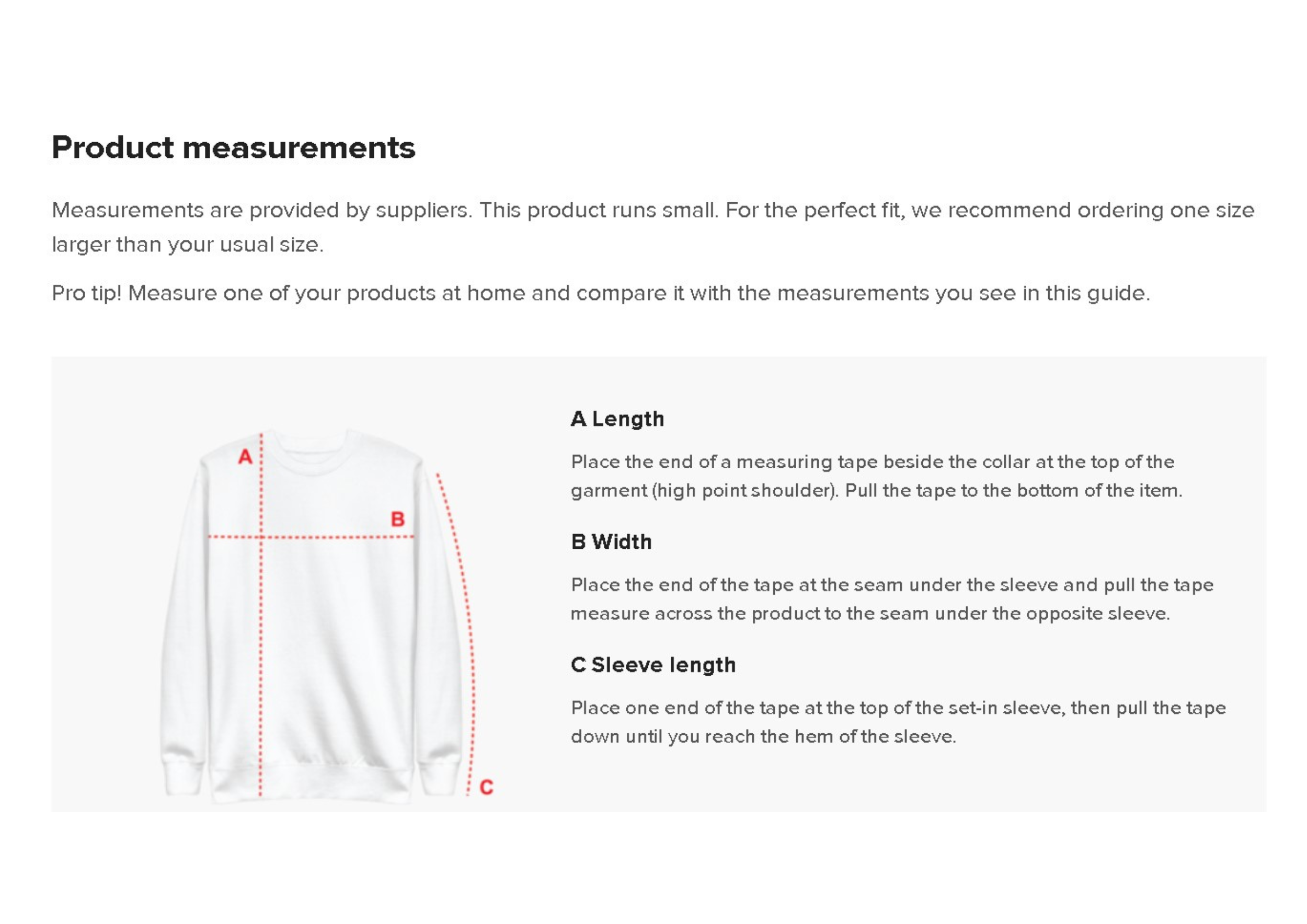Click the red A marker on the sweatshirt
The width and height of the screenshot is (1307, 924).
coord(245,456)
